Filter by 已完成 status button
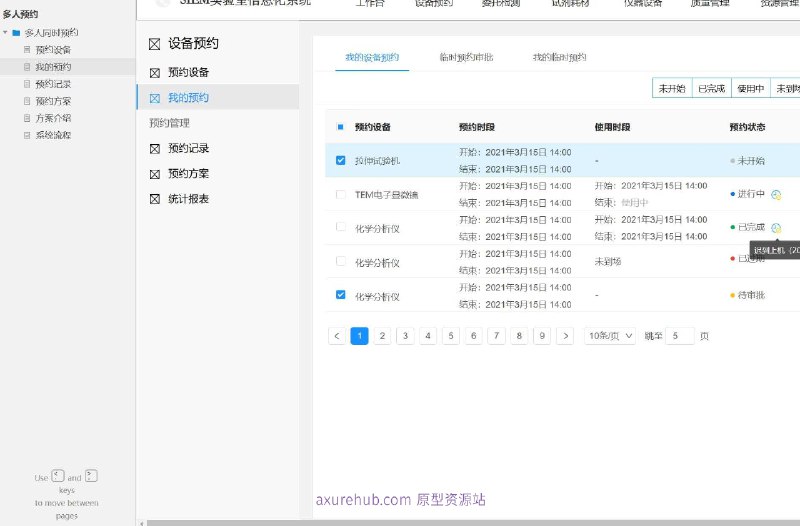 coord(712,88)
